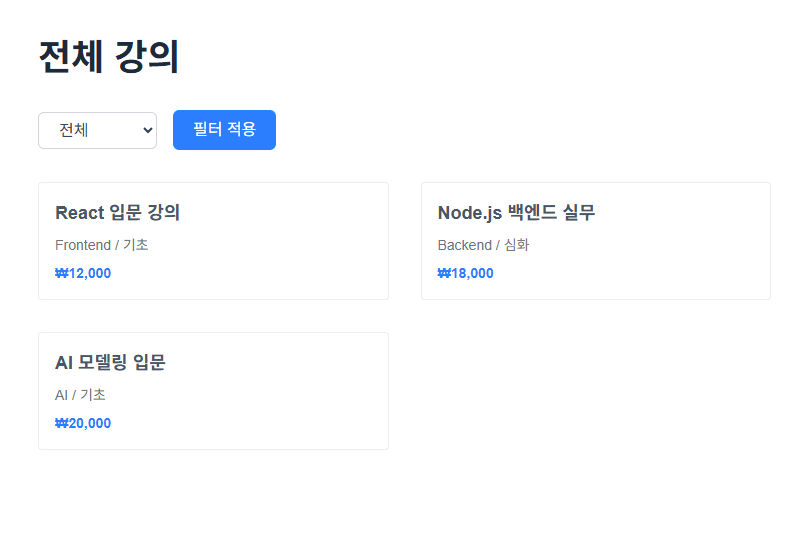Select the Backend course card
Screen dimensions: 796x549
tap(596, 241)
